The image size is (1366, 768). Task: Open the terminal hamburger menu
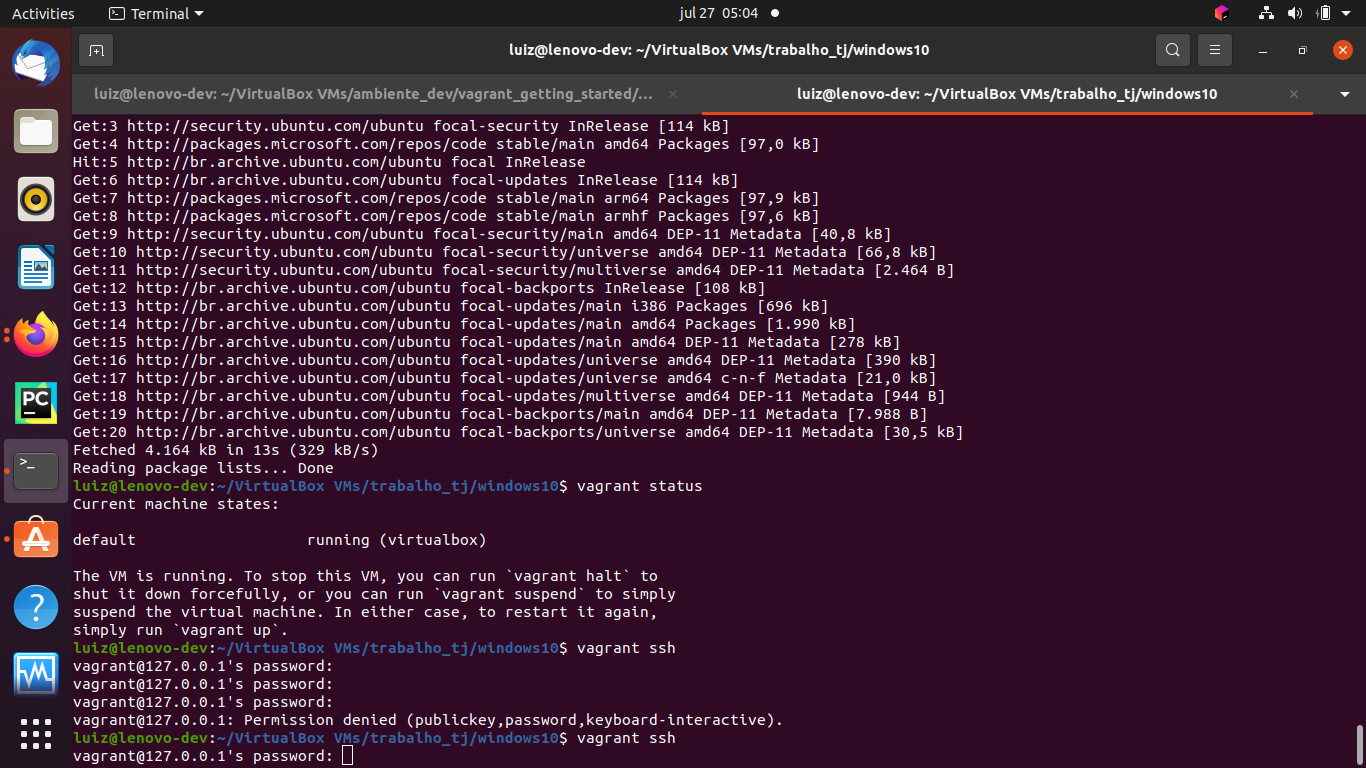pyautogui.click(x=1214, y=49)
